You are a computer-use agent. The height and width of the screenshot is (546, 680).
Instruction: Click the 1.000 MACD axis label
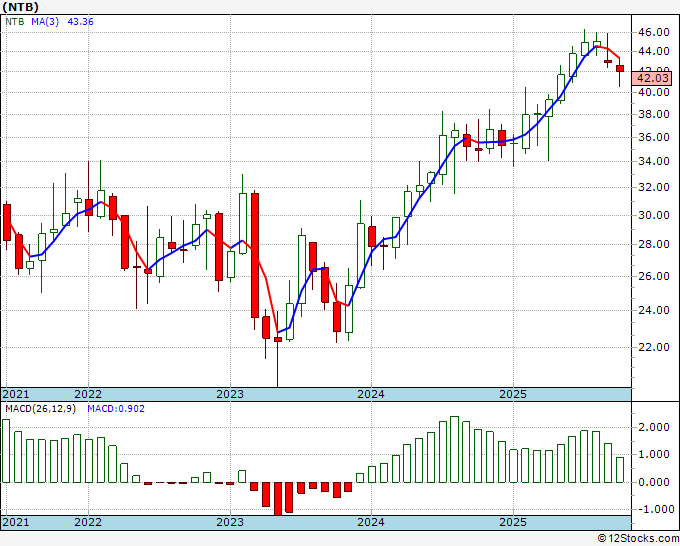(653, 454)
